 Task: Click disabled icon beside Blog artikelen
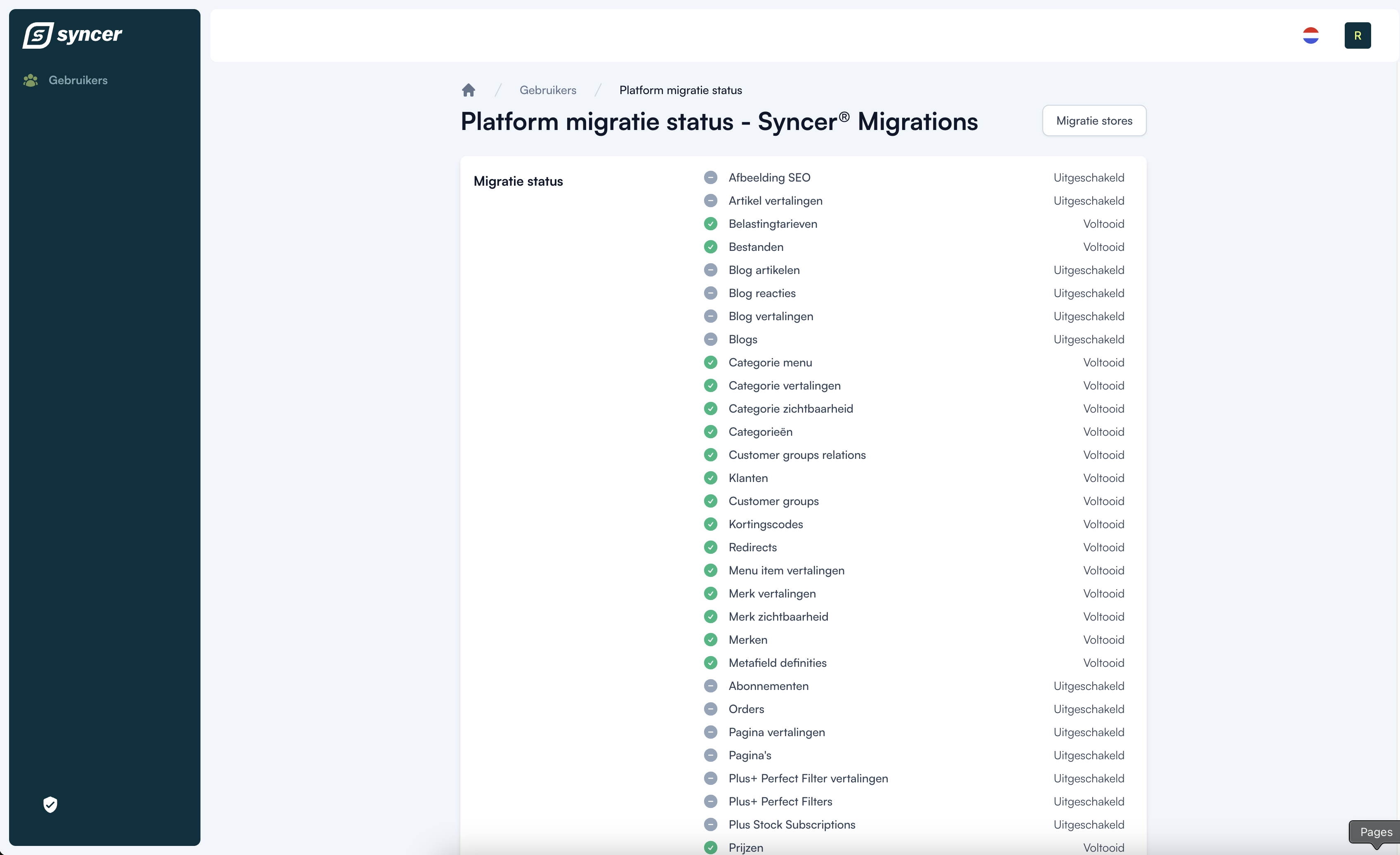710,270
